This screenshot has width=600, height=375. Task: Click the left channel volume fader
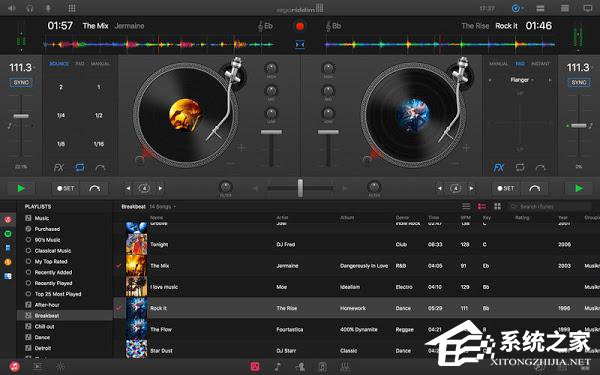[271, 132]
